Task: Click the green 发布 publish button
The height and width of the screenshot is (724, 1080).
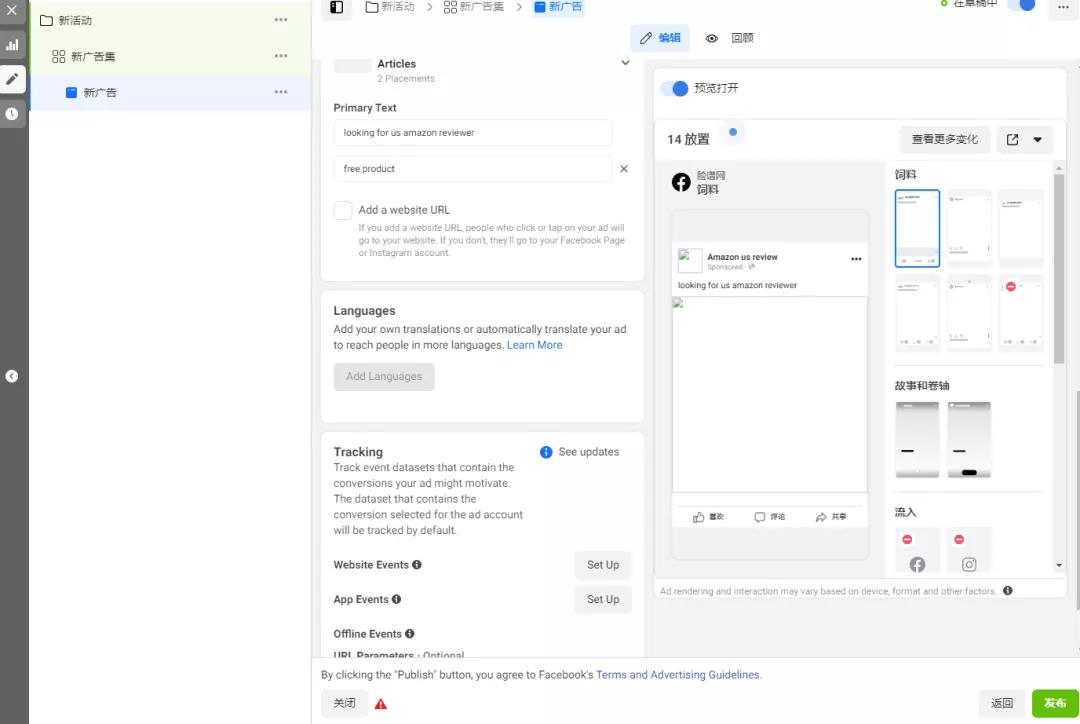Action: tap(1055, 703)
